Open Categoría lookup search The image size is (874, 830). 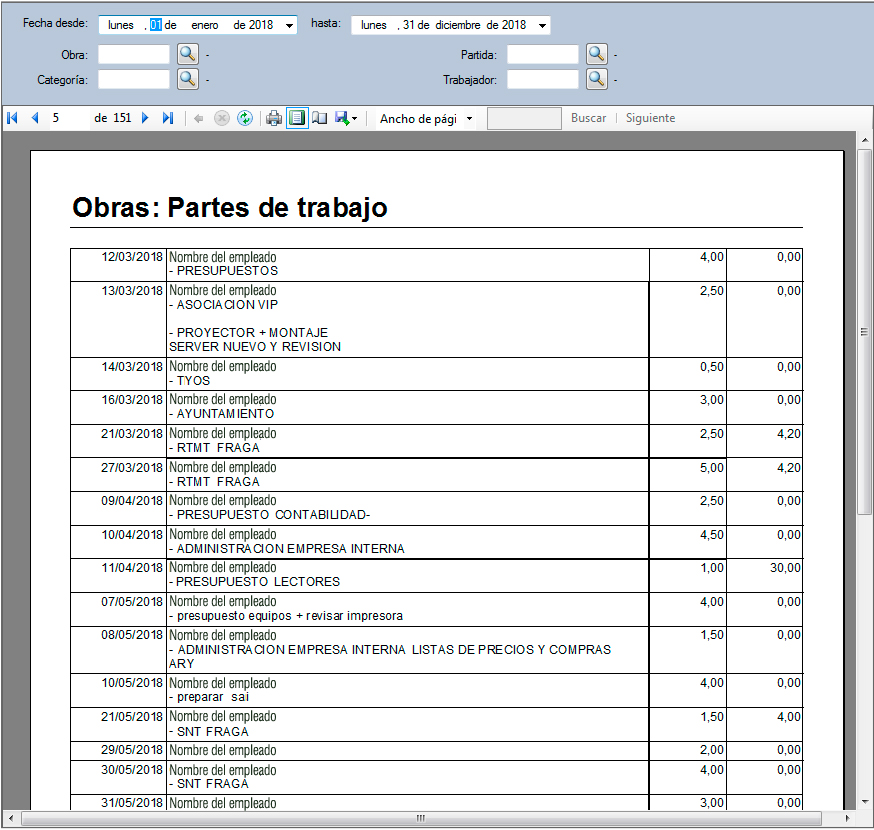[188, 79]
